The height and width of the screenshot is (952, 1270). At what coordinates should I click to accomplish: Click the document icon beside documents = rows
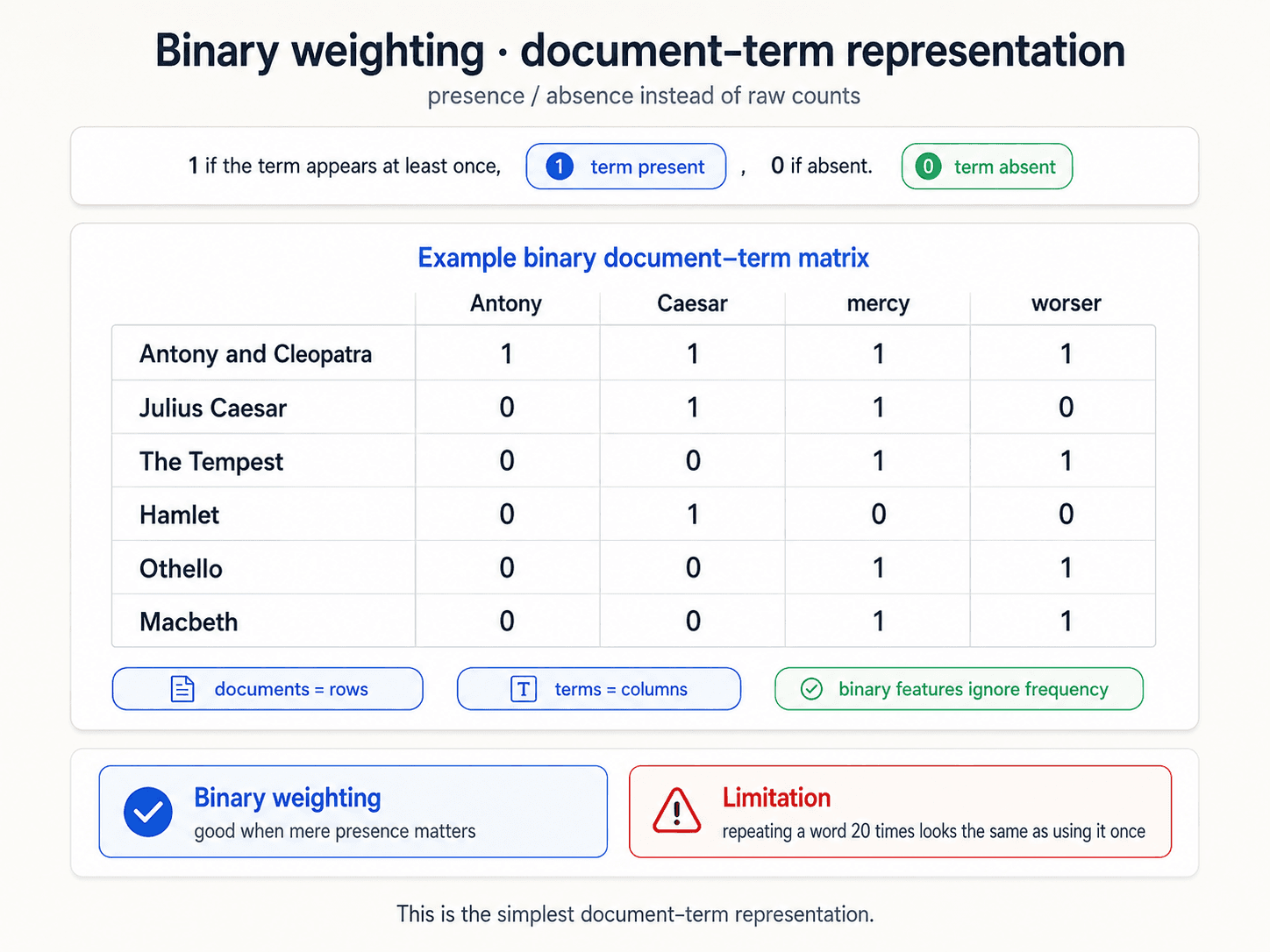click(182, 689)
